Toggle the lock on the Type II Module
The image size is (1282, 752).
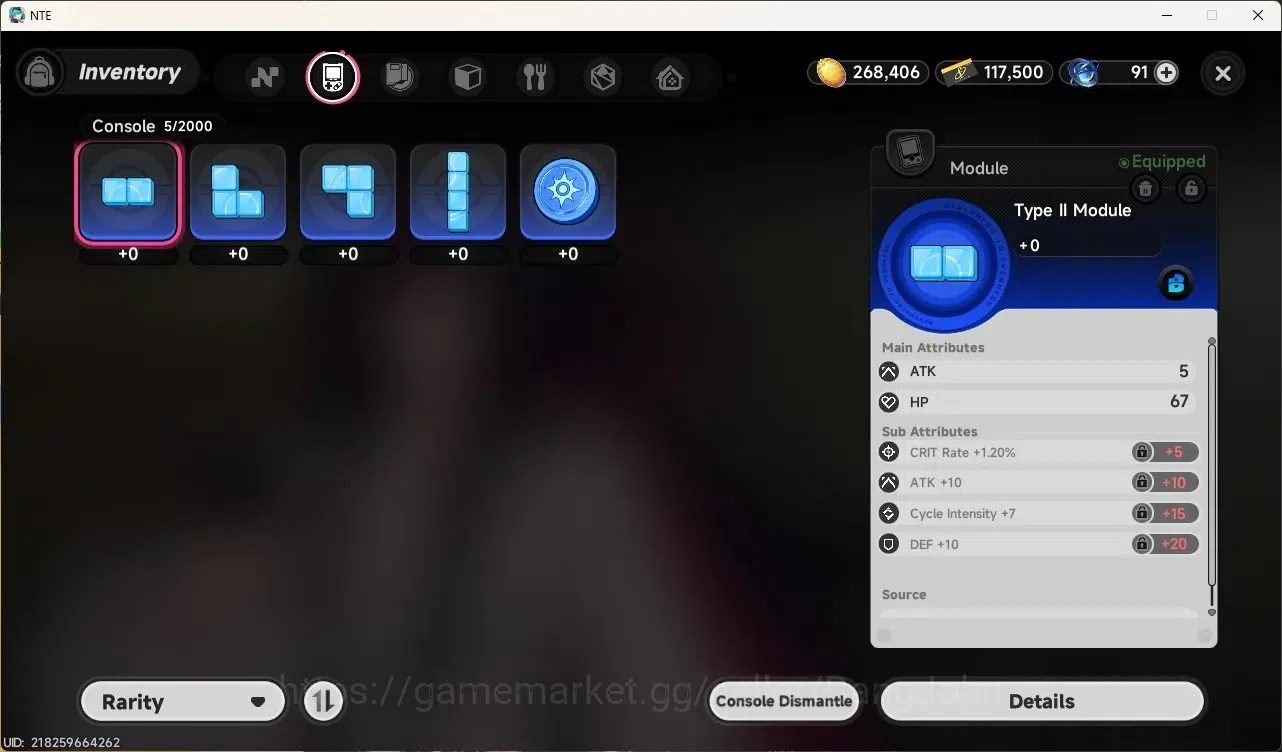1190,188
